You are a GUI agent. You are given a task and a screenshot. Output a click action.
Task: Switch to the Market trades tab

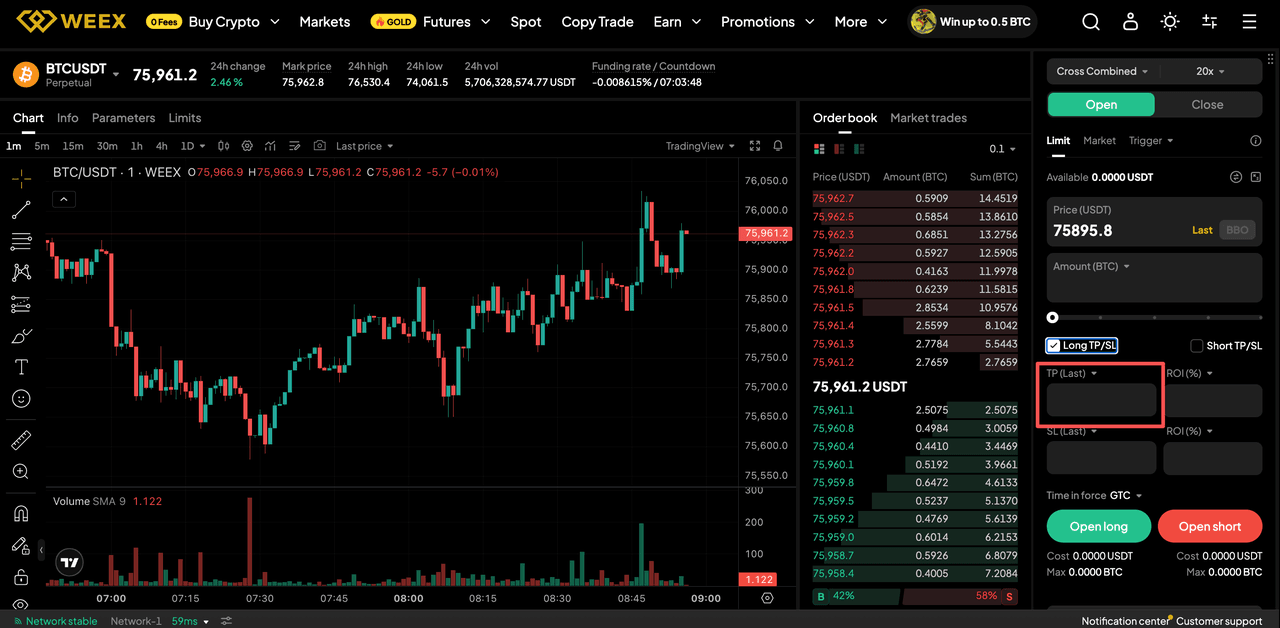[x=928, y=118]
